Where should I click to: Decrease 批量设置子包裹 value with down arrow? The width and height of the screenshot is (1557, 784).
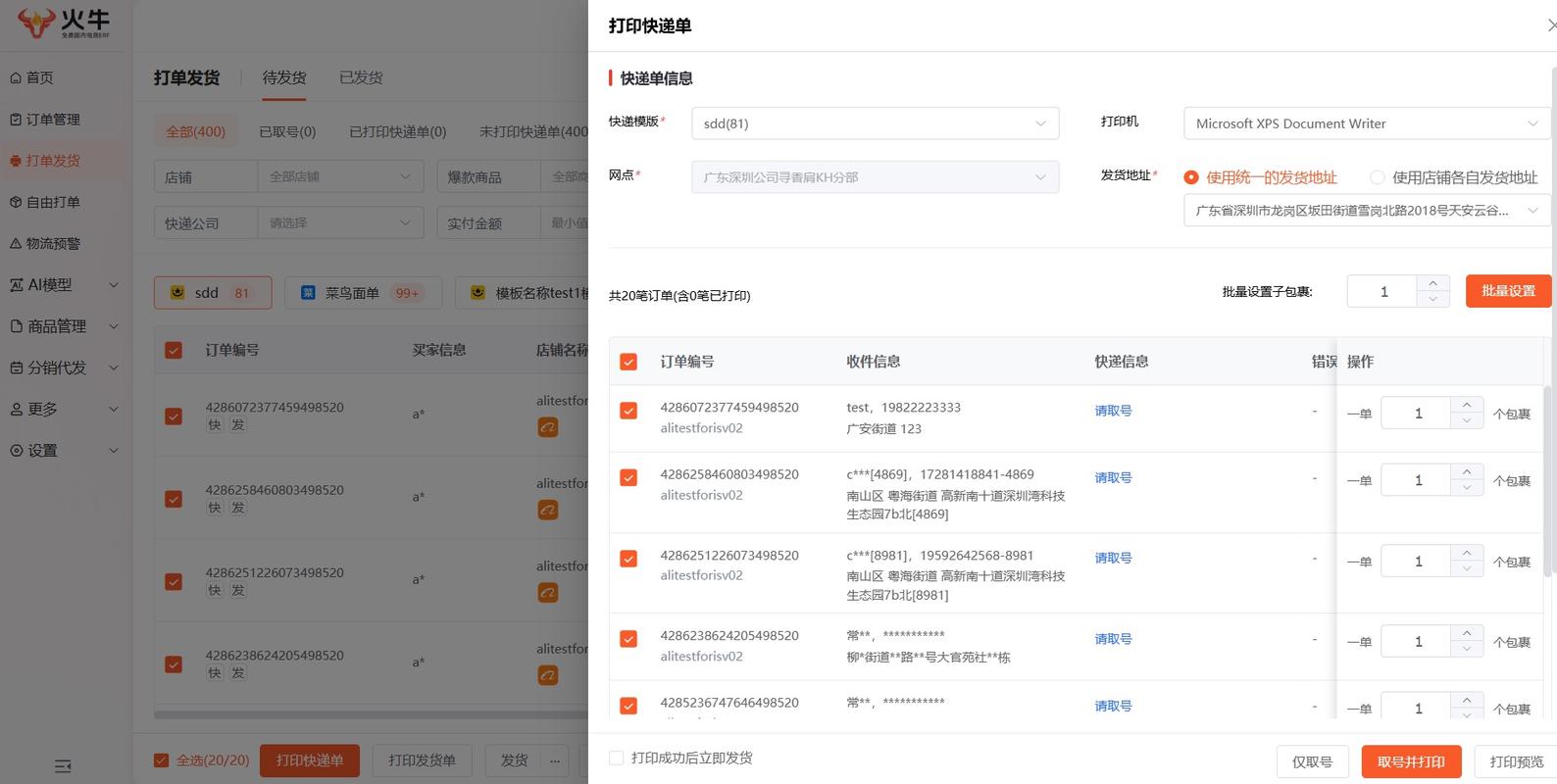(1432, 299)
